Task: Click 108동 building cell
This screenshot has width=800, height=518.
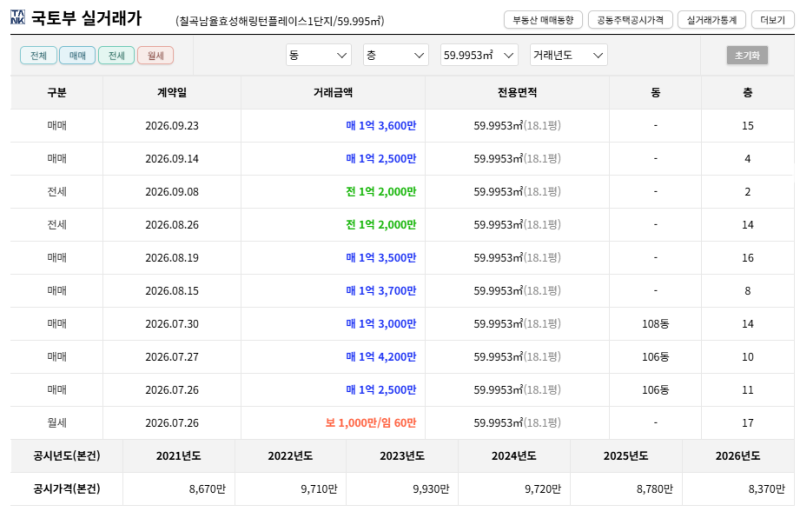Action: tap(655, 324)
